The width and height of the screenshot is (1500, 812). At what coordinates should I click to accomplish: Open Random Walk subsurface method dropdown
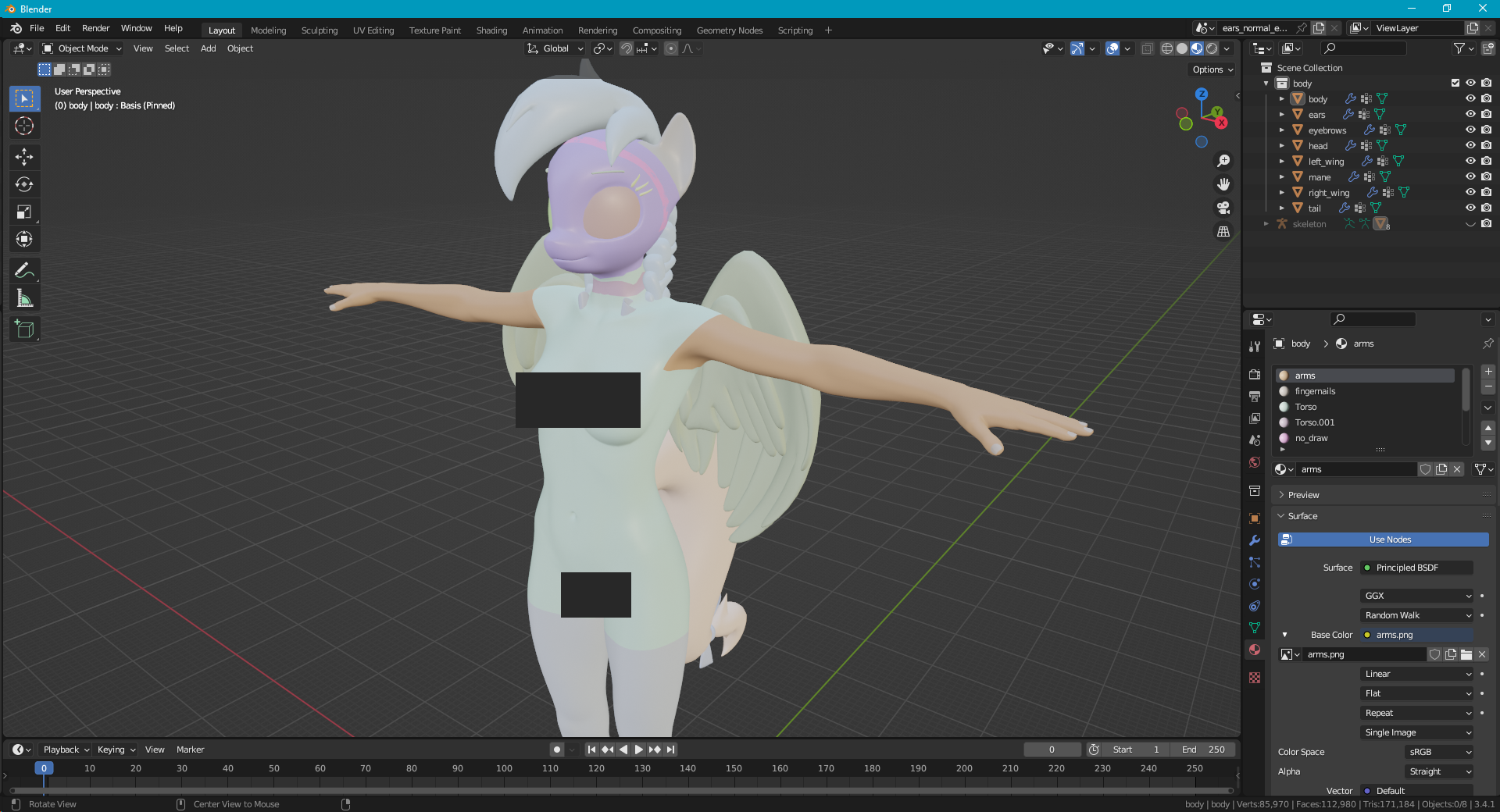[x=1417, y=615]
